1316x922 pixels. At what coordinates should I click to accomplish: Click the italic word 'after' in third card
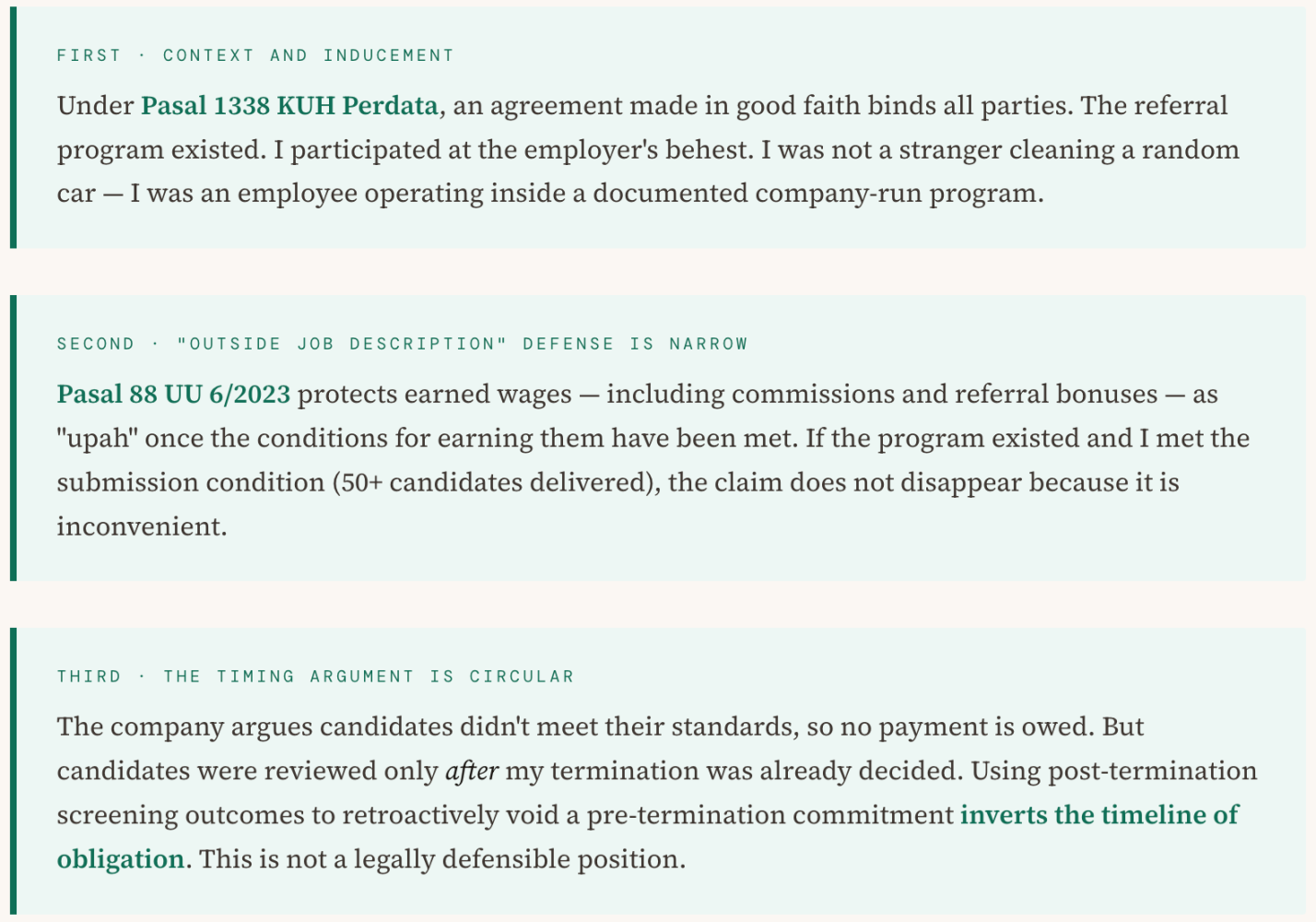pos(472,771)
